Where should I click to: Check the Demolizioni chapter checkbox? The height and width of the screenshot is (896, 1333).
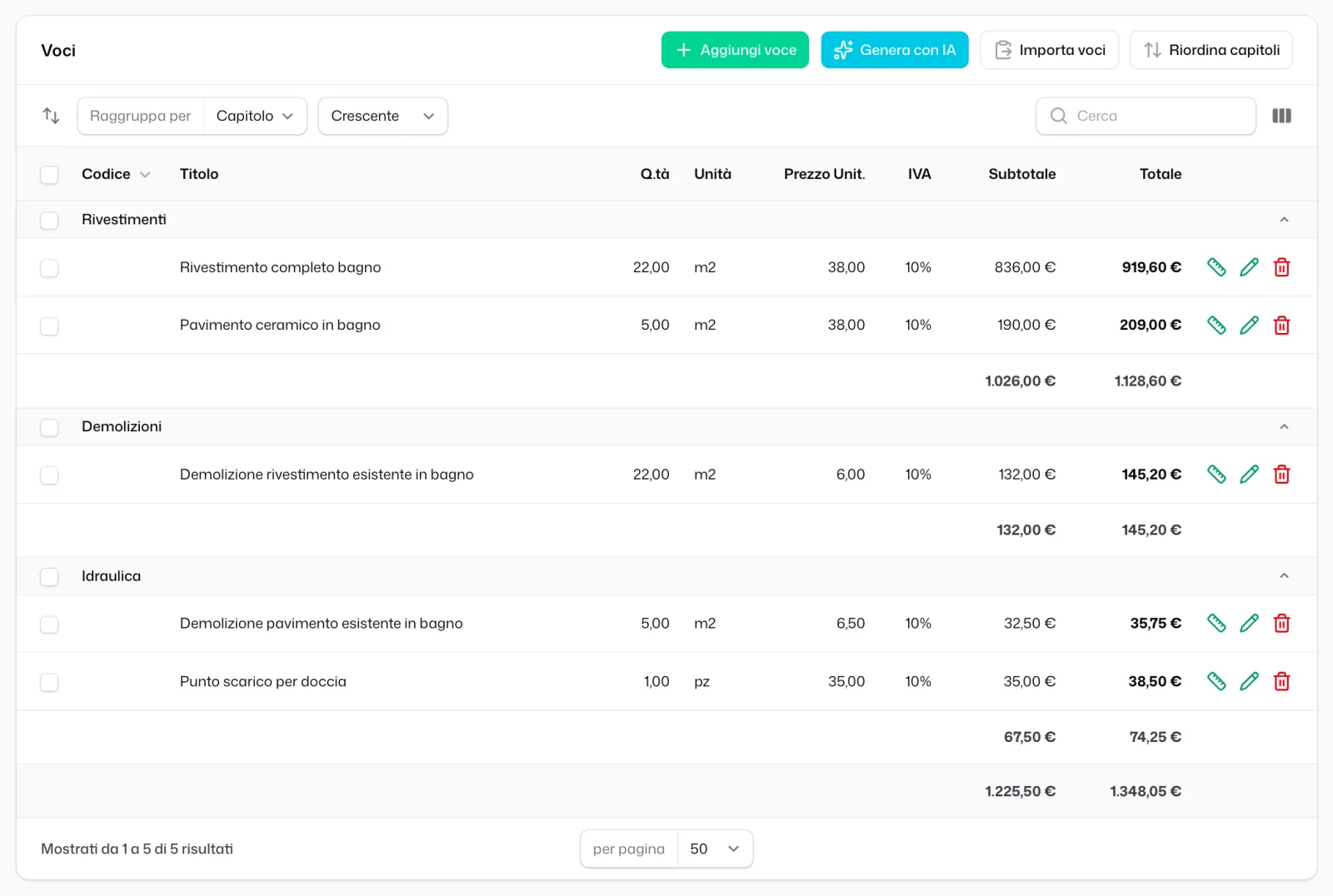tap(49, 427)
